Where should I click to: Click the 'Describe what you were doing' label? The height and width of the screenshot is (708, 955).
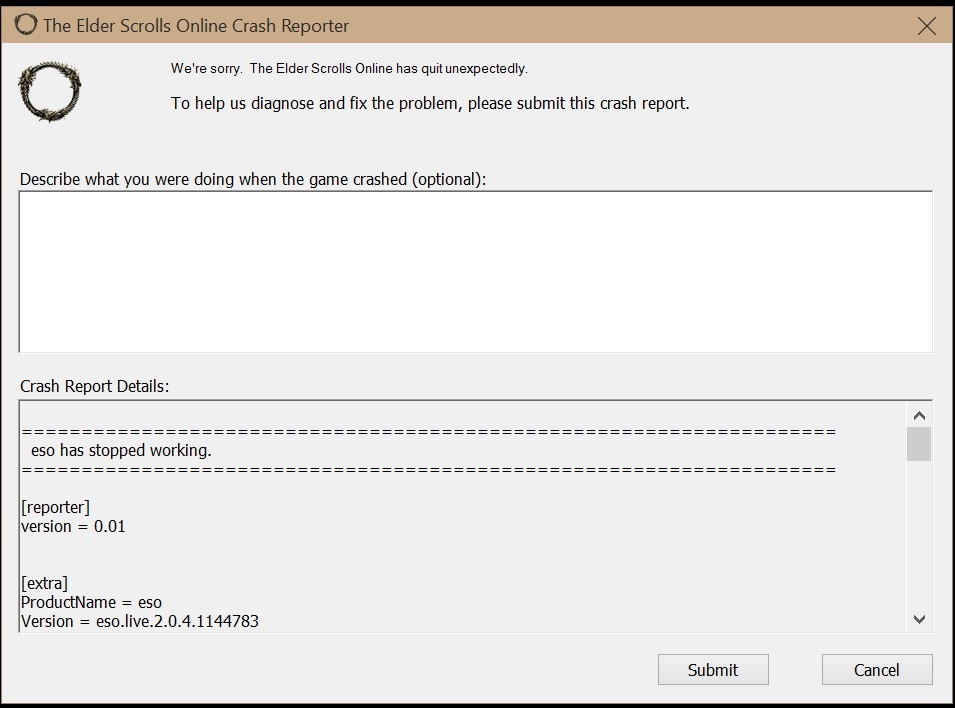tap(253, 179)
